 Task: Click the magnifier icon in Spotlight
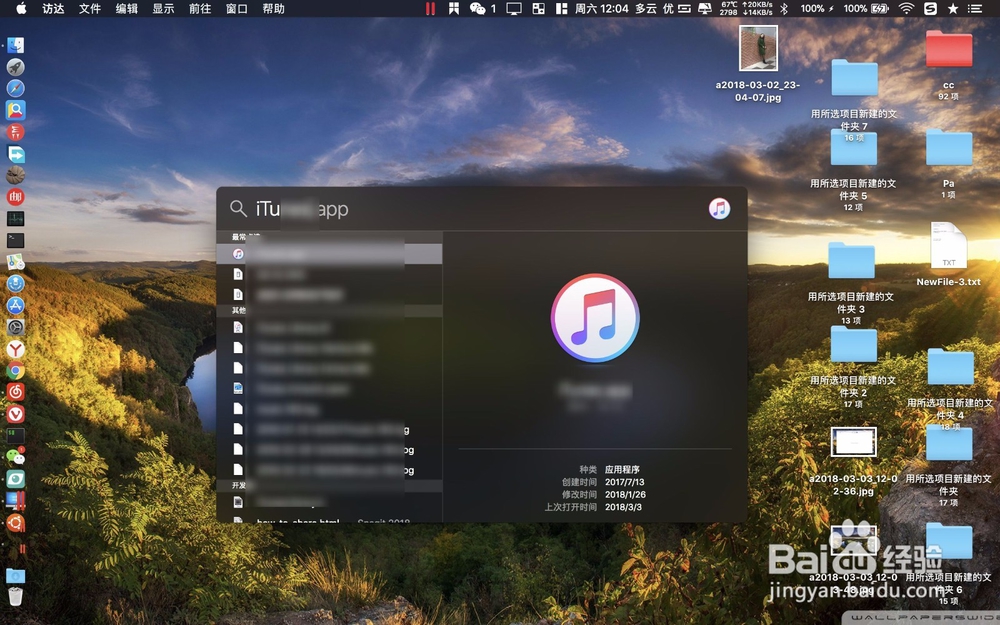point(238,209)
